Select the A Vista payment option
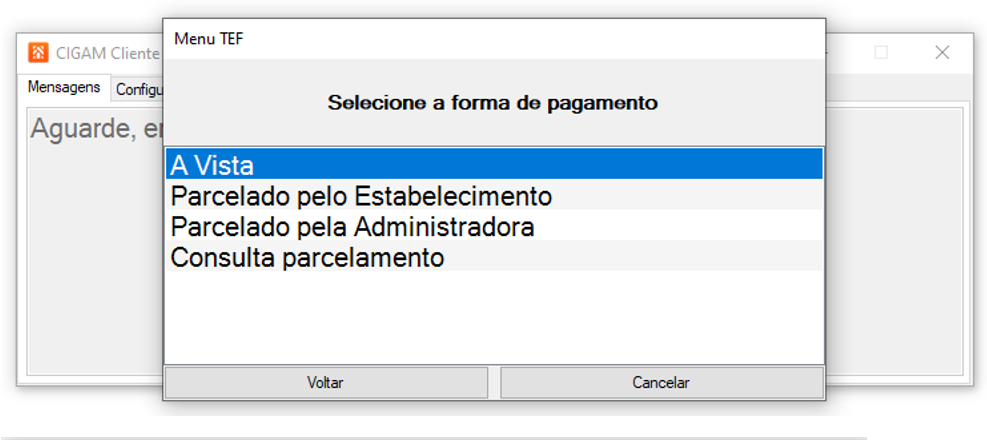 click(x=493, y=164)
